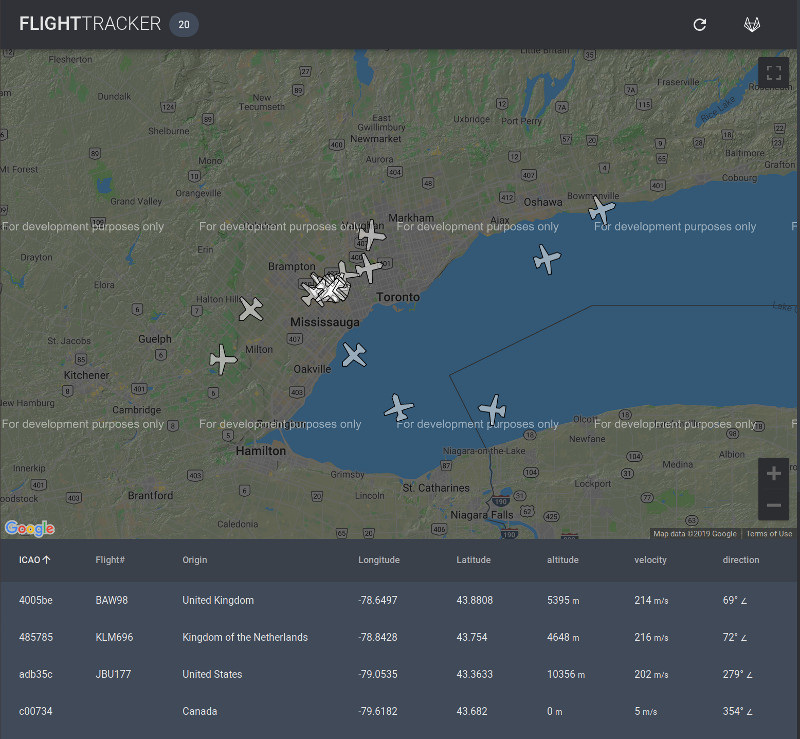Viewport: 800px width, 739px height.
Task: Click direction value 69°
Action: (735, 600)
